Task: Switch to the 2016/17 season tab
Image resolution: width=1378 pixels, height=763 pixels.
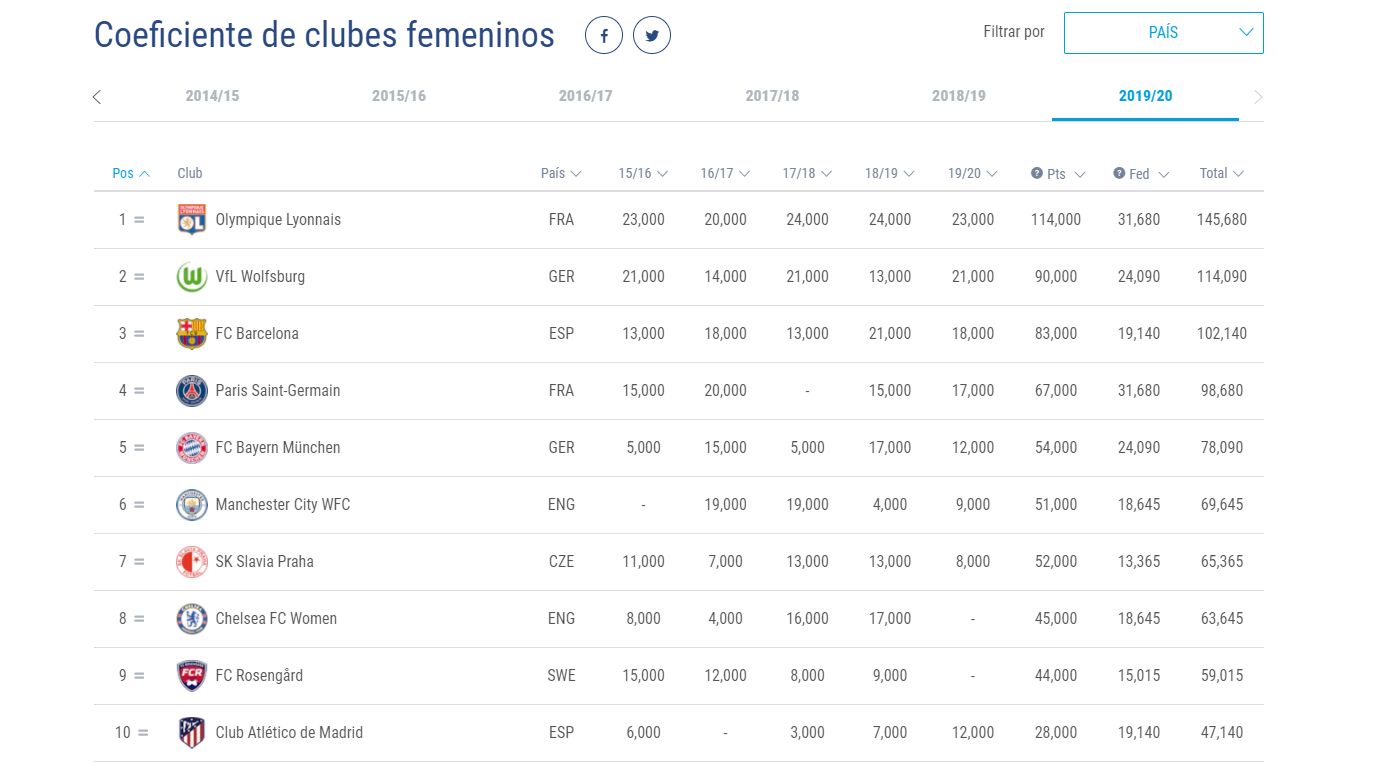Action: tap(586, 96)
